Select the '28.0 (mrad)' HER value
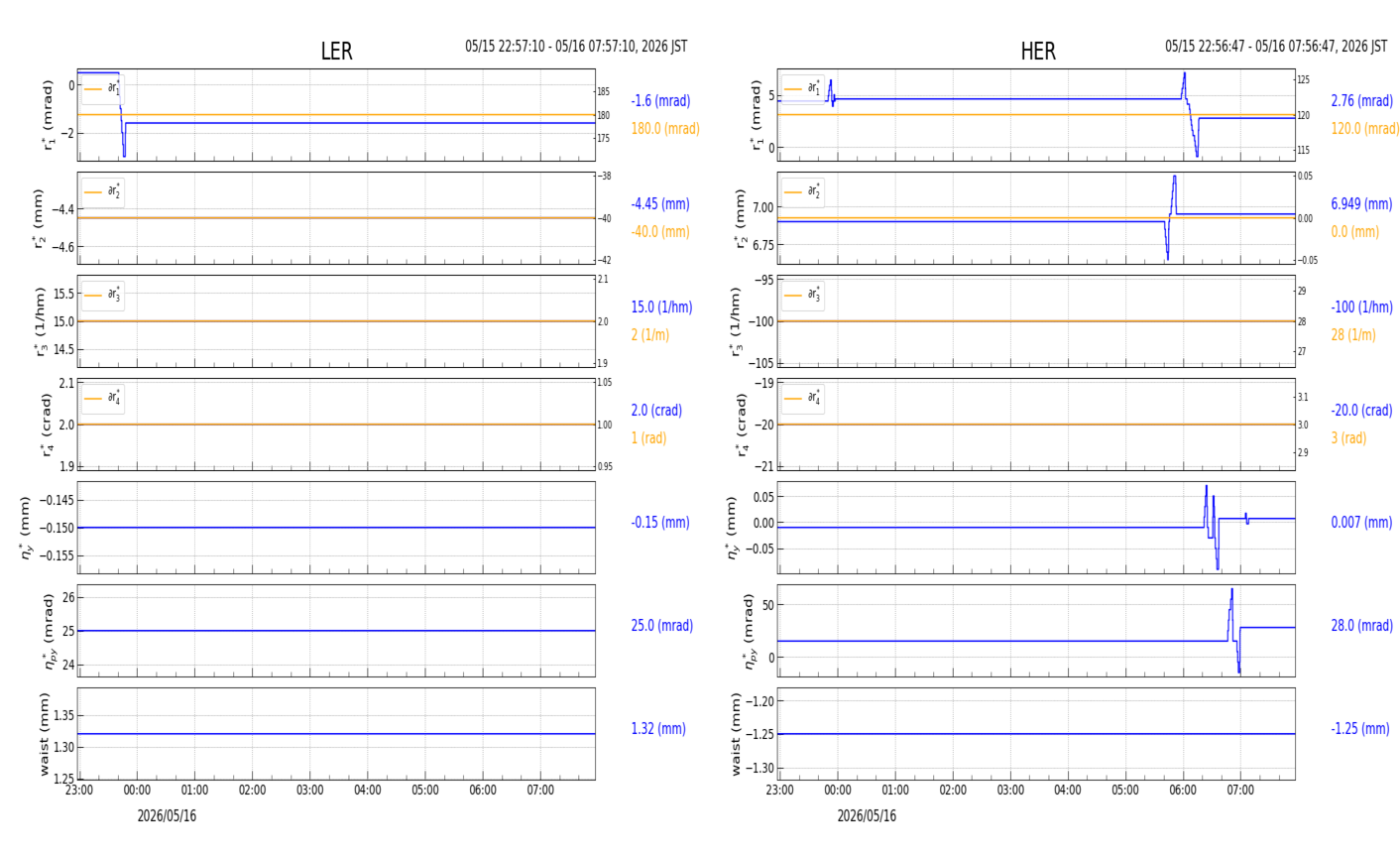Screen dimensions: 1400x857 [x=1361, y=626]
